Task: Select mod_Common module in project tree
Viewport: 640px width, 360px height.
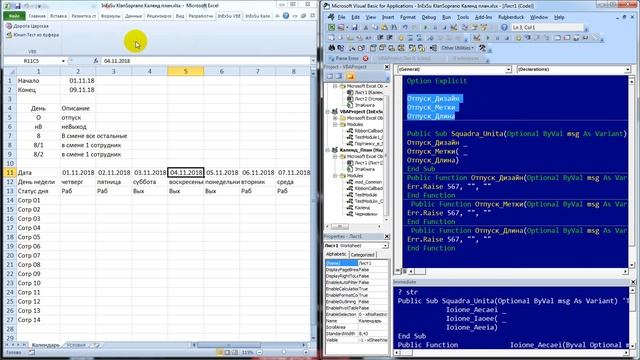Action: pos(364,182)
